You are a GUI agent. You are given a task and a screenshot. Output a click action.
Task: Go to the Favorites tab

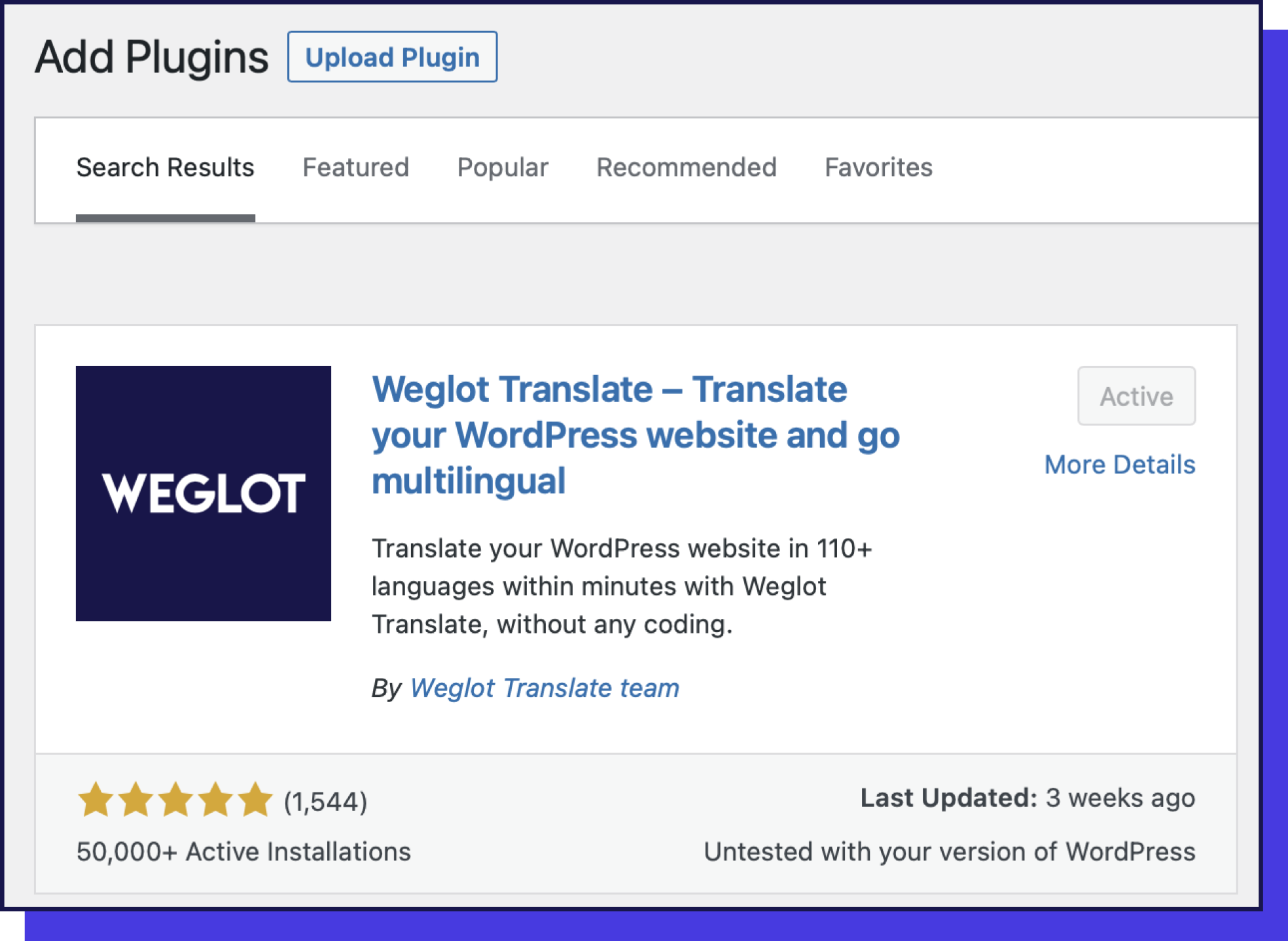[x=878, y=168]
